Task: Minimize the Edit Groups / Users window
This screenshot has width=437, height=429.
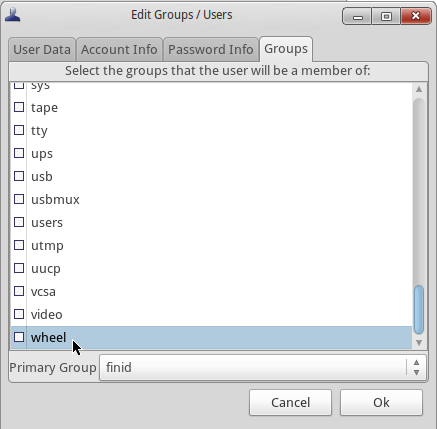Action: [357, 16]
